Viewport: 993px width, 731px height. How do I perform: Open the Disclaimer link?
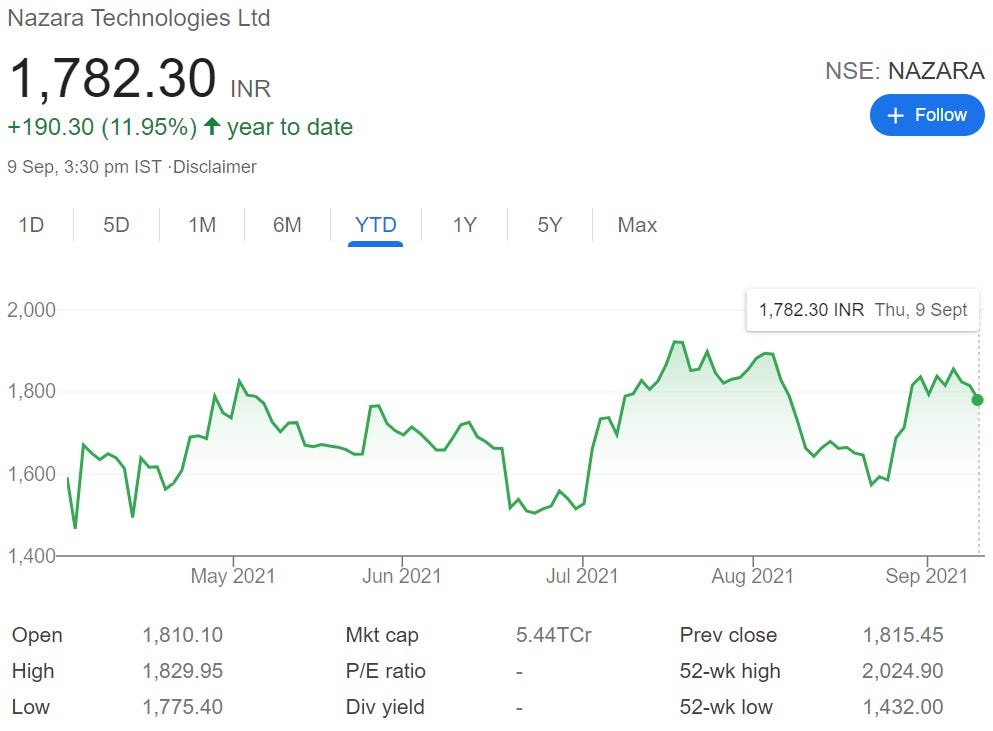pyautogui.click(x=215, y=167)
